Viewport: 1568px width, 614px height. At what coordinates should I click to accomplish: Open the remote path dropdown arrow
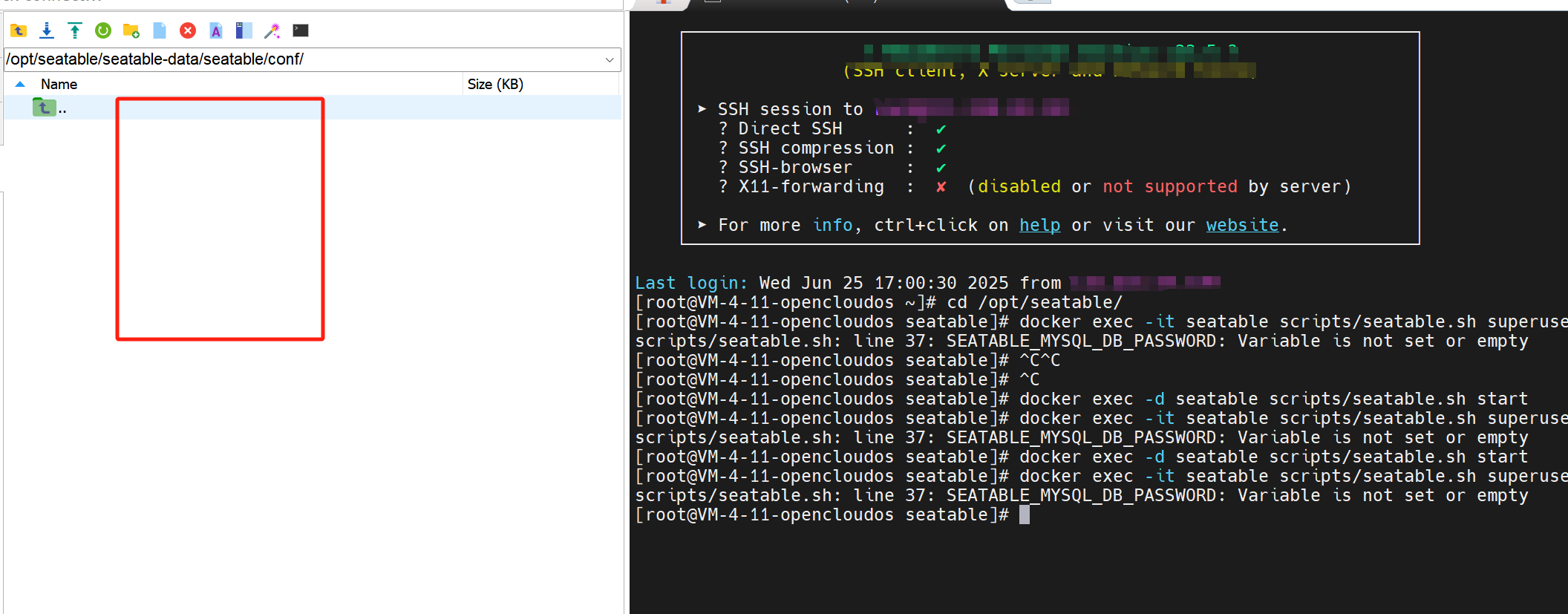point(610,59)
